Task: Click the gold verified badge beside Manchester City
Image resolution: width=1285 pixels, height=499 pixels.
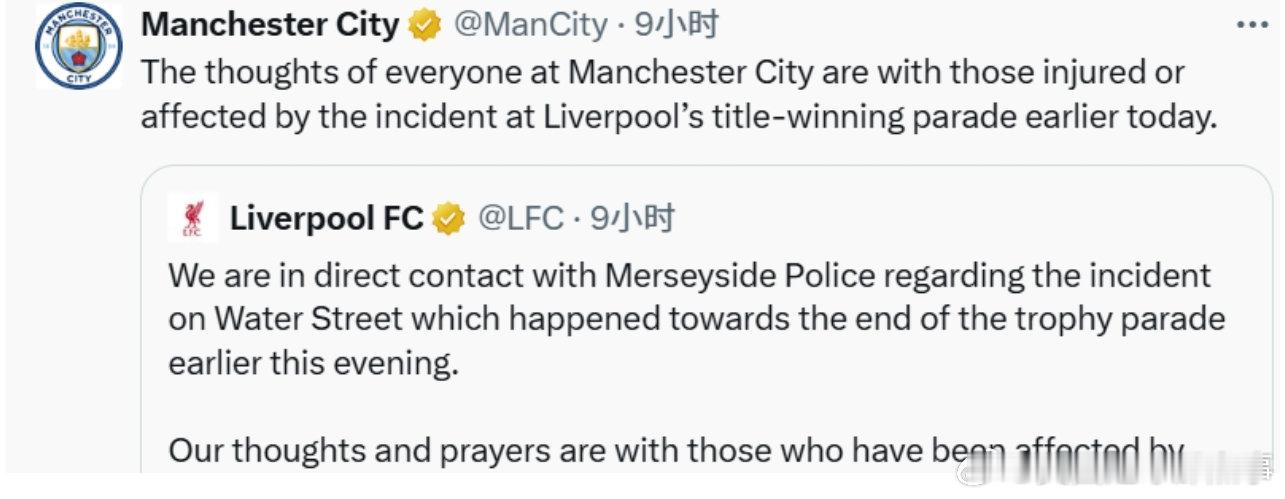Action: click(x=426, y=26)
